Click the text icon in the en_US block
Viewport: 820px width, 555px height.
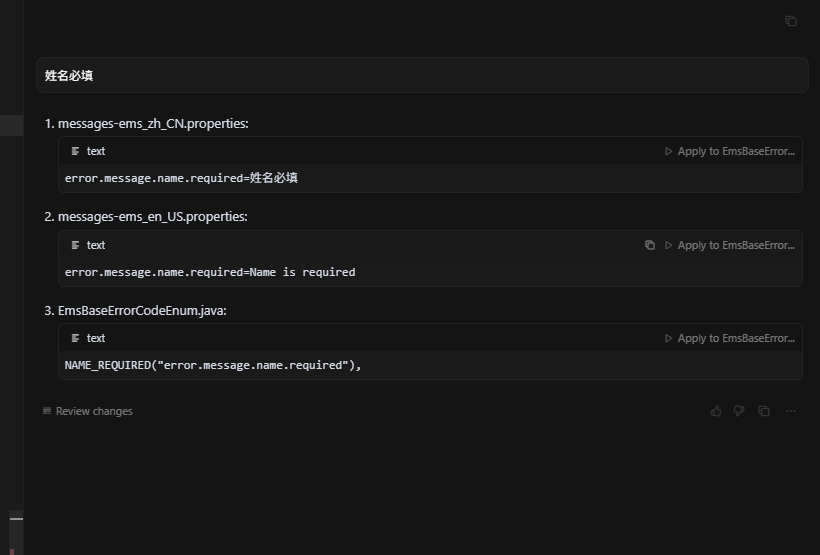pos(76,245)
